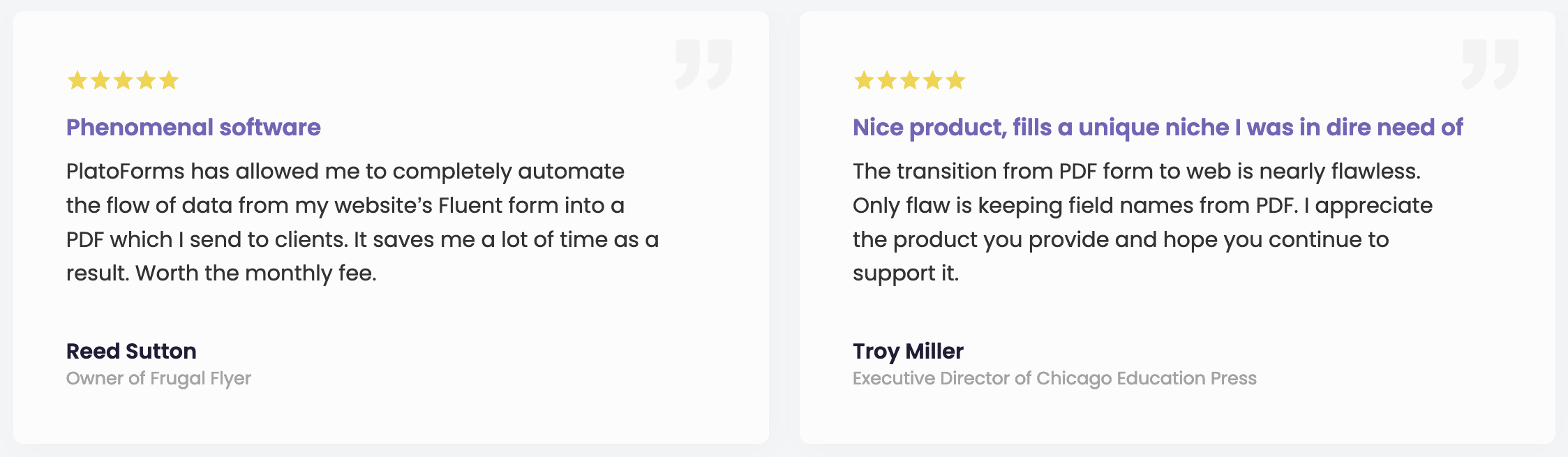Click the fifth star in Reed Sutton's rating
The height and width of the screenshot is (457, 1568).
[x=169, y=81]
